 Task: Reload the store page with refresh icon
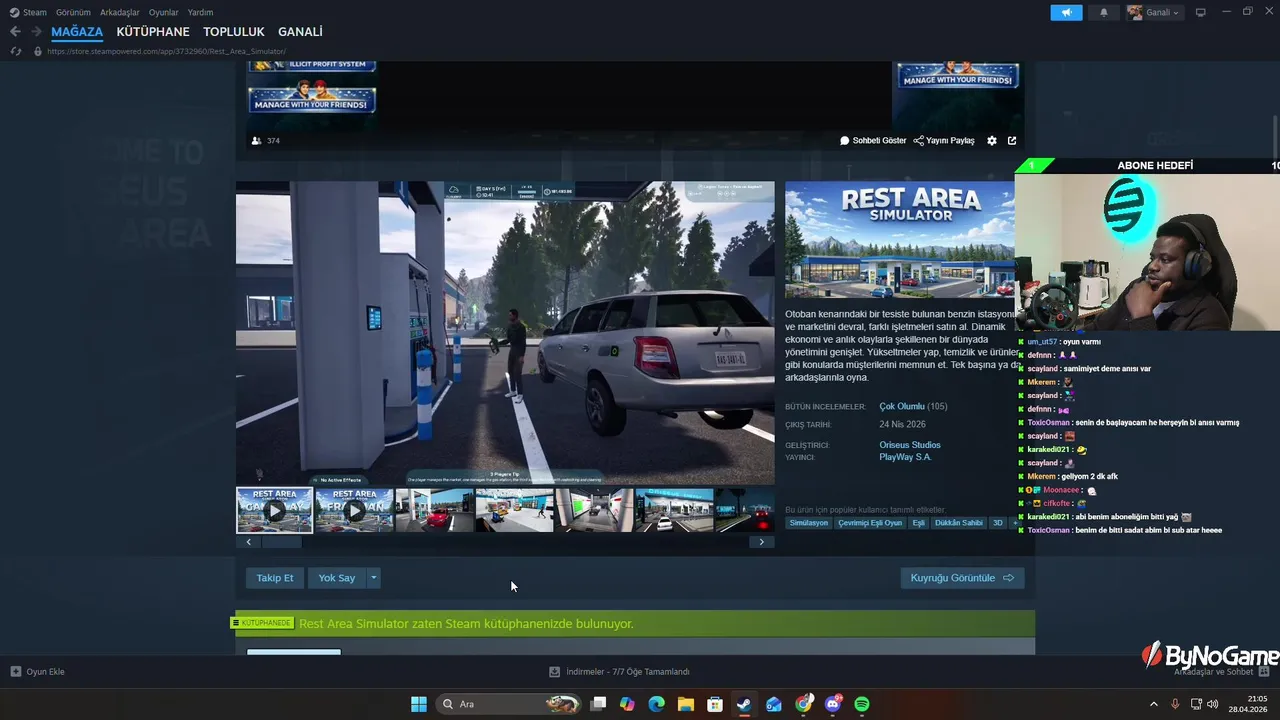(15, 51)
